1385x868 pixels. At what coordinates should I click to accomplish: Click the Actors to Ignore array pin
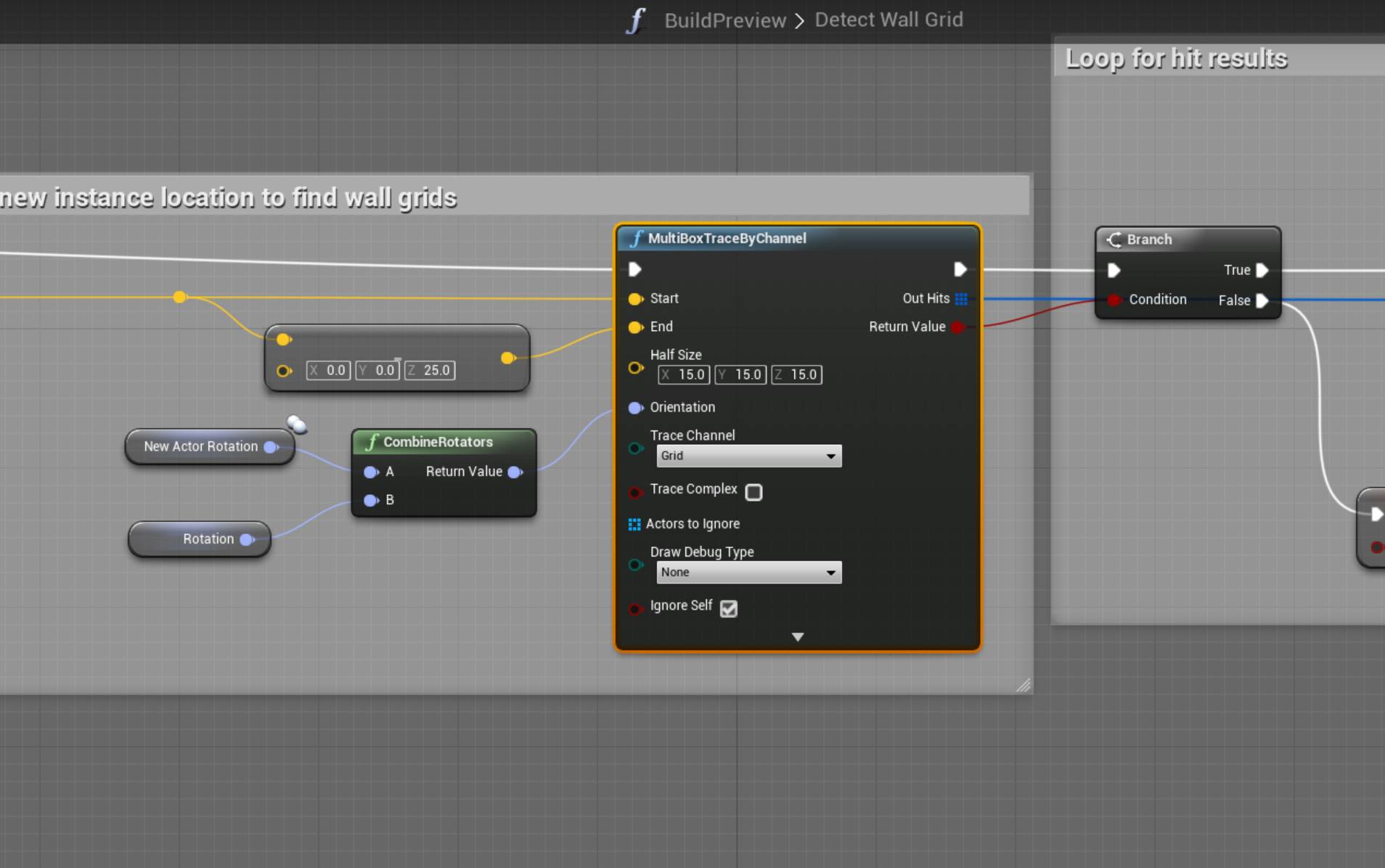(x=634, y=524)
